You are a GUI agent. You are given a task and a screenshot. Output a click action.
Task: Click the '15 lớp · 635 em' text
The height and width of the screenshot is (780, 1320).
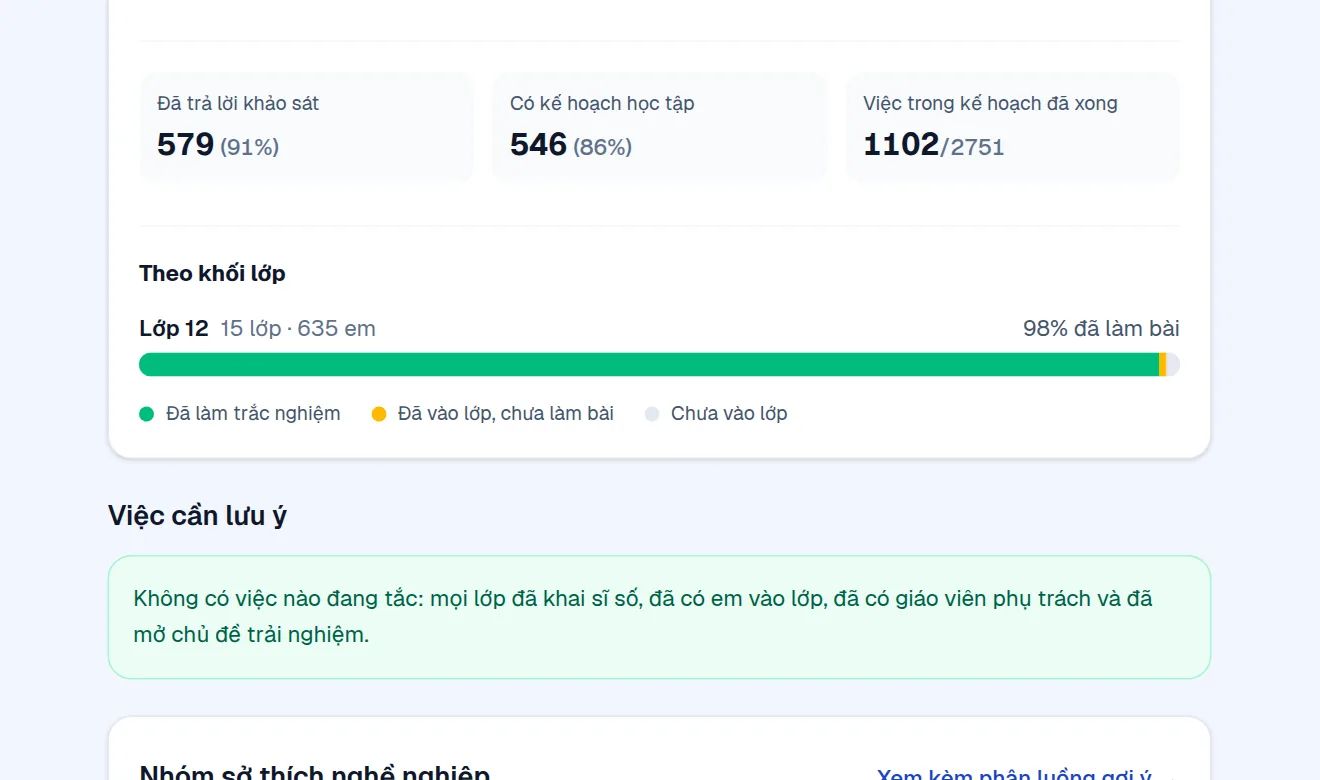click(x=298, y=329)
